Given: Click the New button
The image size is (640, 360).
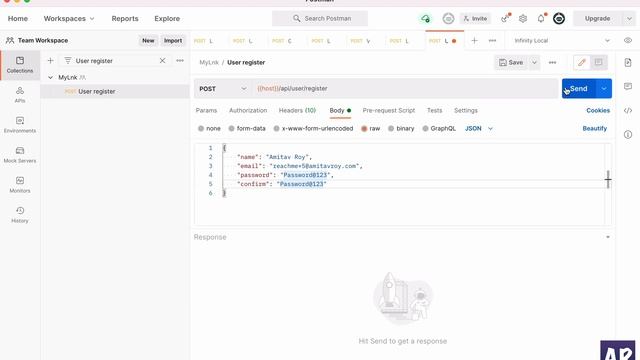Looking at the screenshot, I should (148, 40).
